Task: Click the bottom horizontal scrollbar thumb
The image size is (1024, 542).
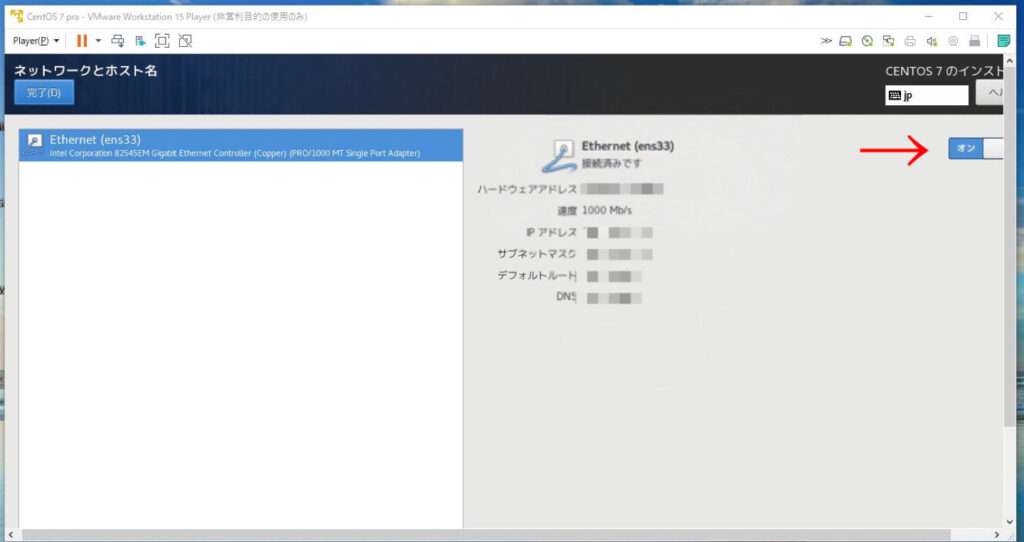Action: coord(485,535)
